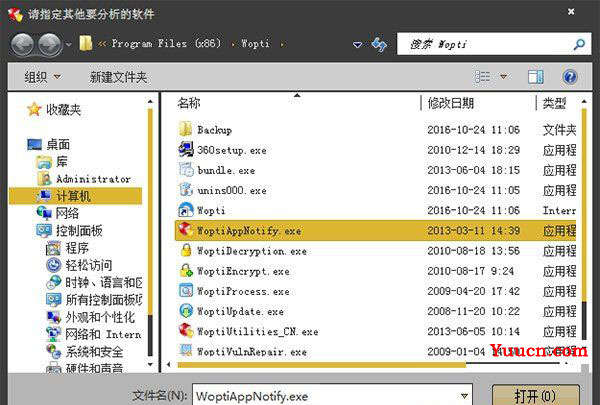Viewport: 600px width, 405px height.
Task: Select Program Files (x86) in the path
Action: [x=166, y=44]
